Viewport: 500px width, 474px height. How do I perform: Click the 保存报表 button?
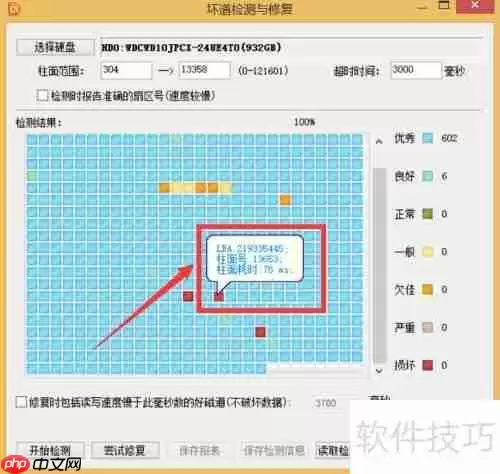[x=199, y=450]
